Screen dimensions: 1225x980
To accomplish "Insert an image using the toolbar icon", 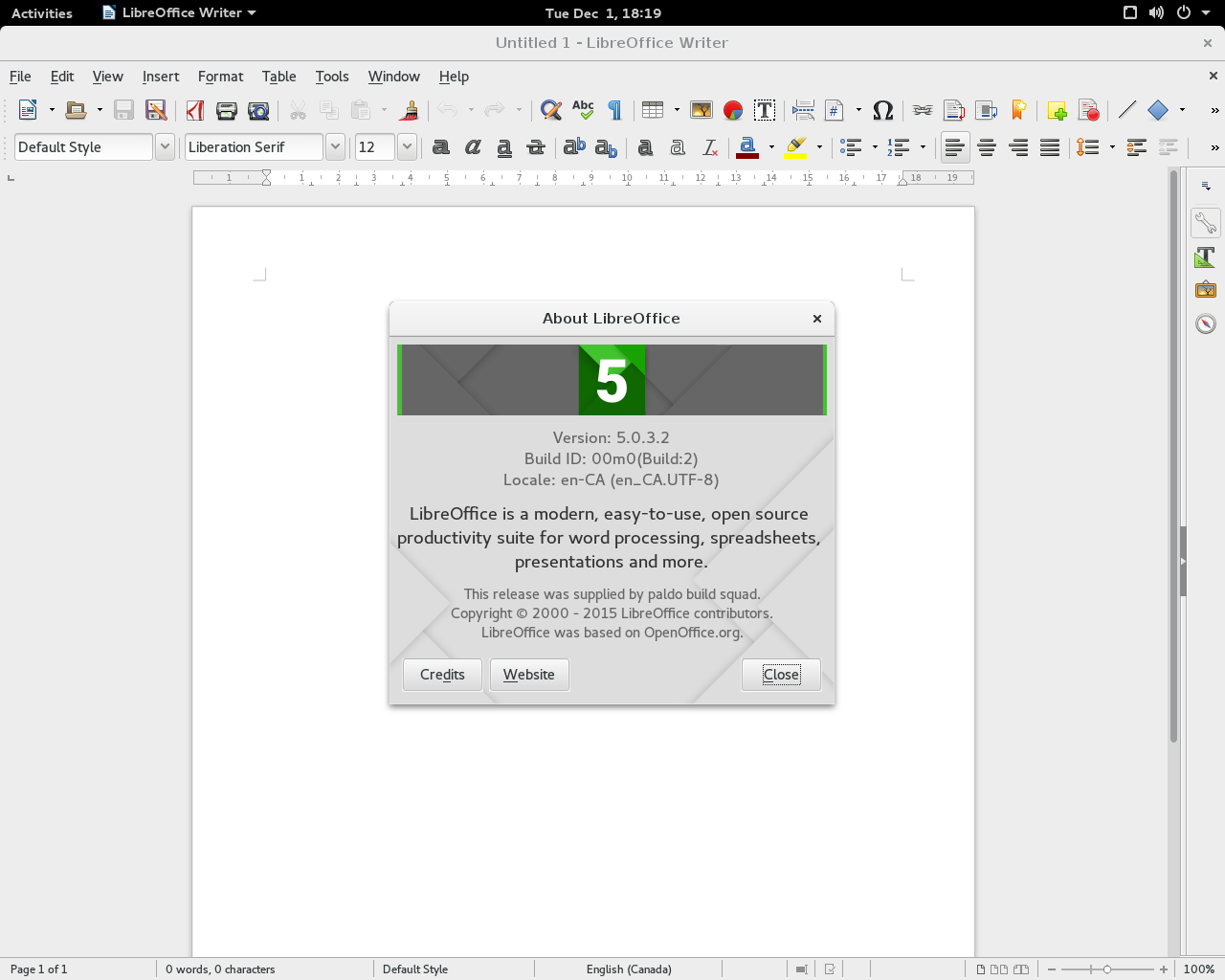I will [x=702, y=110].
